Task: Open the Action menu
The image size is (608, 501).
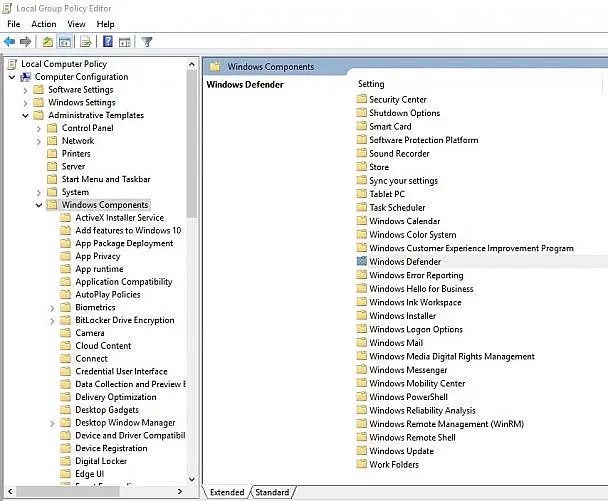Action: (44, 24)
